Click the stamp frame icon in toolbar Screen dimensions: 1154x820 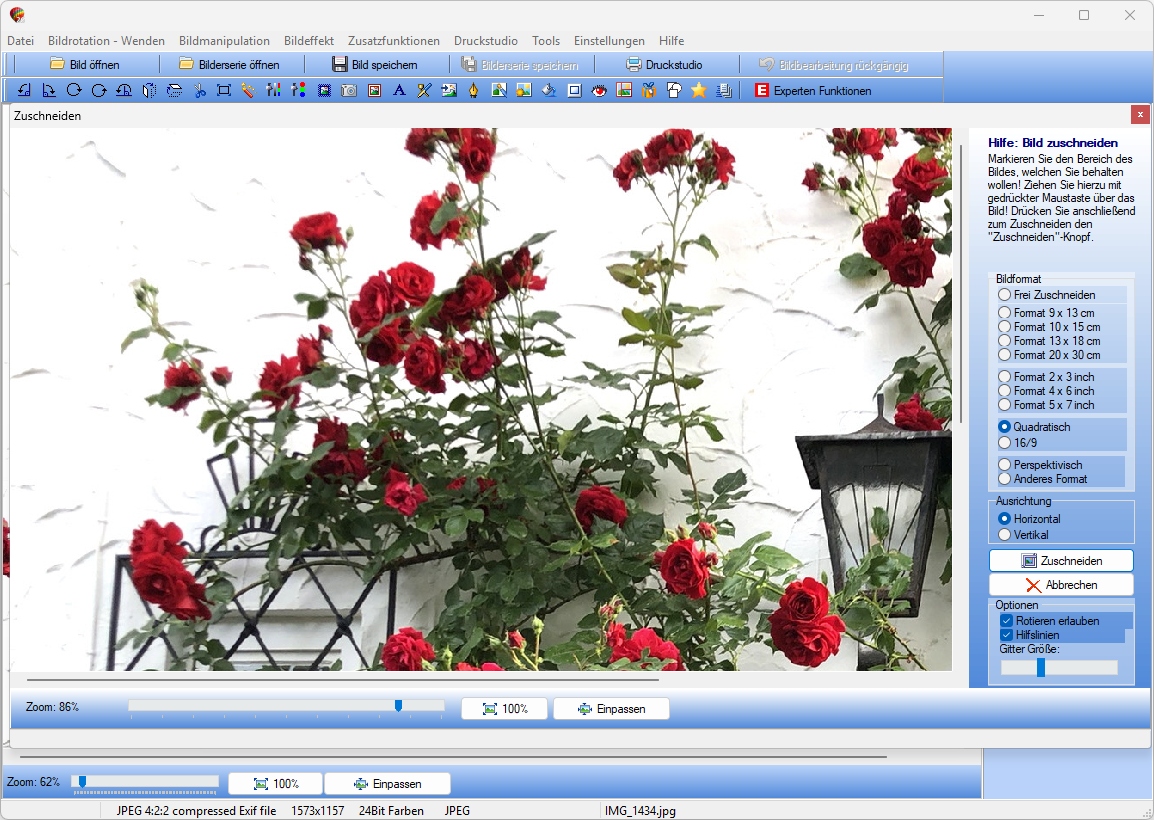point(324,91)
